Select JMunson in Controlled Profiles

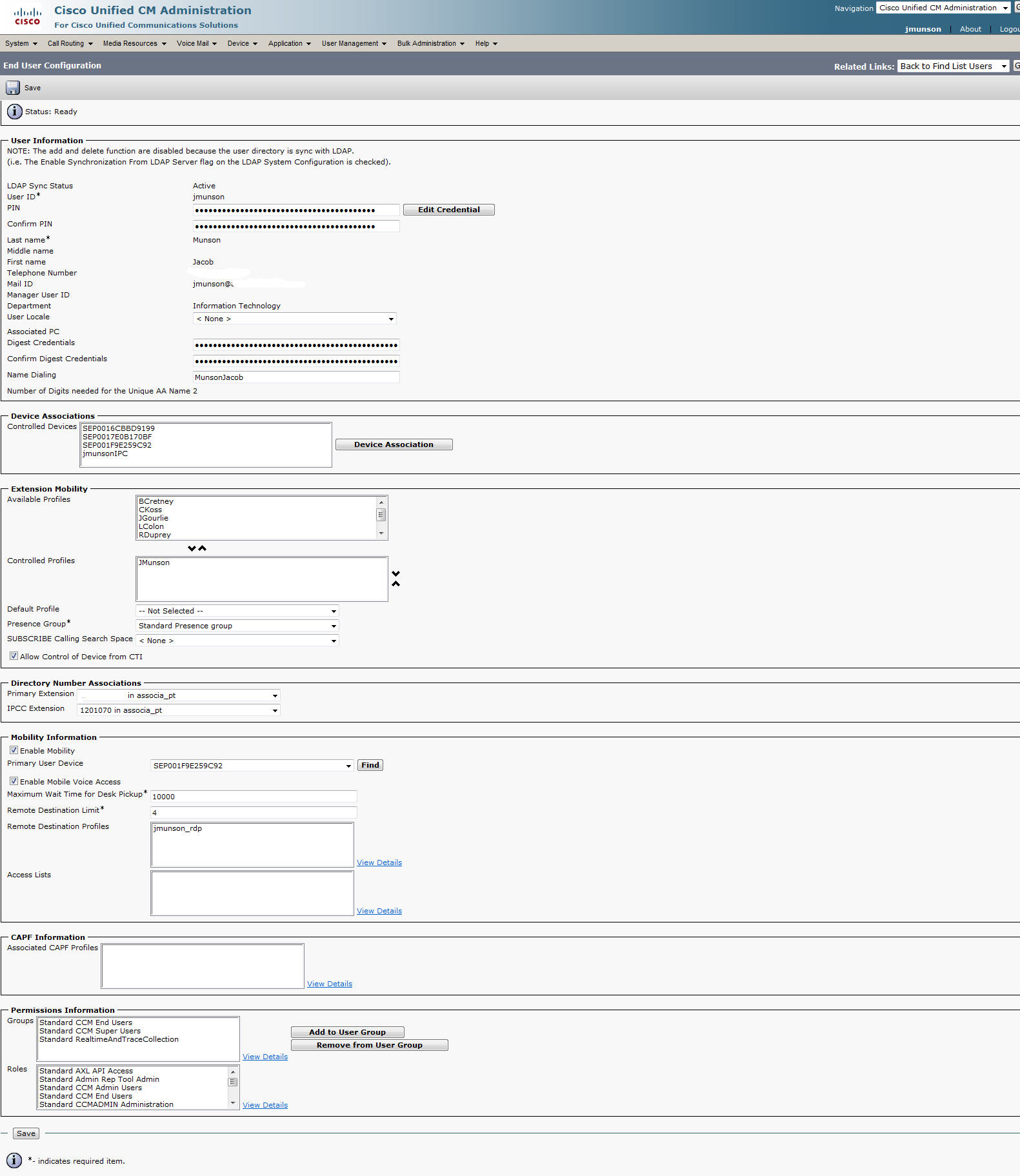(154, 563)
